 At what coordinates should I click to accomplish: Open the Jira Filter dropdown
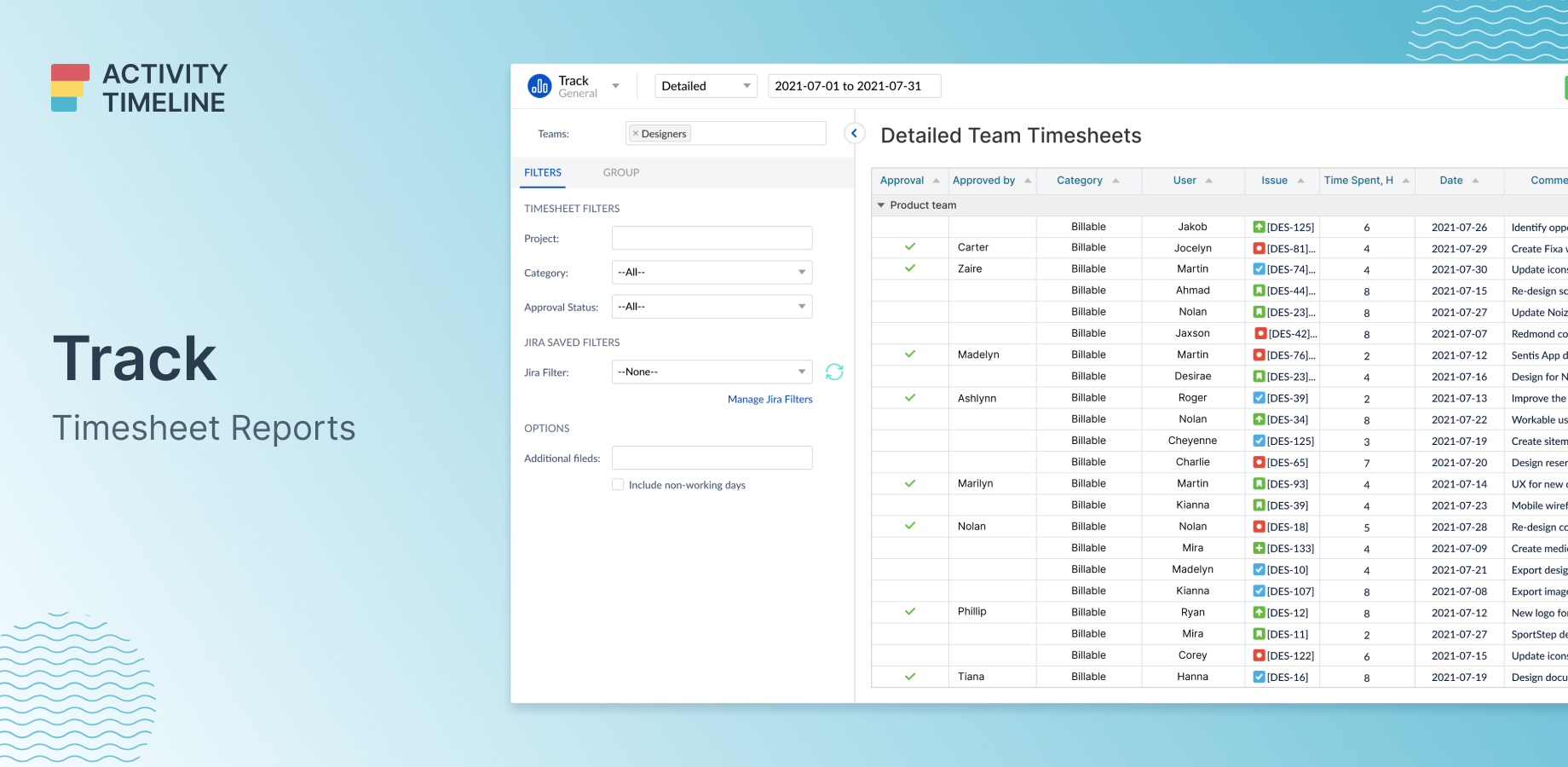[x=712, y=372]
